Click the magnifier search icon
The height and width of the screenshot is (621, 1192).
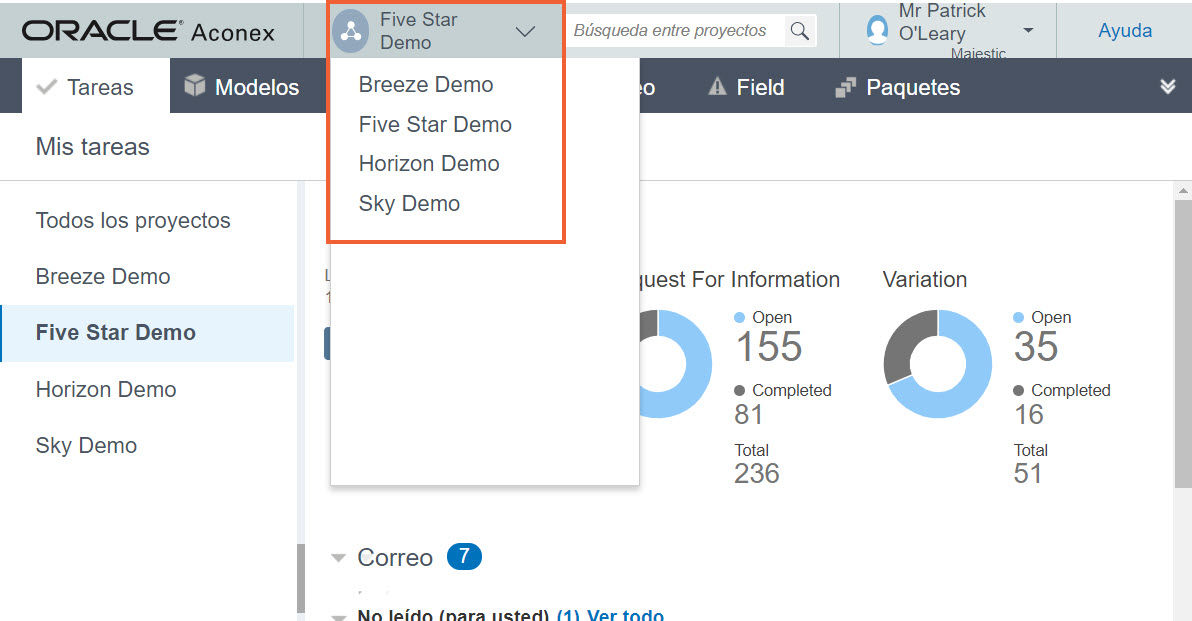[x=800, y=30]
